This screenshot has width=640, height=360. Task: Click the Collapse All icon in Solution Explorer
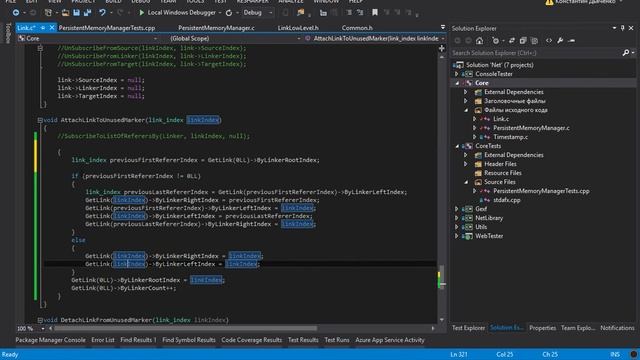pos(523,40)
